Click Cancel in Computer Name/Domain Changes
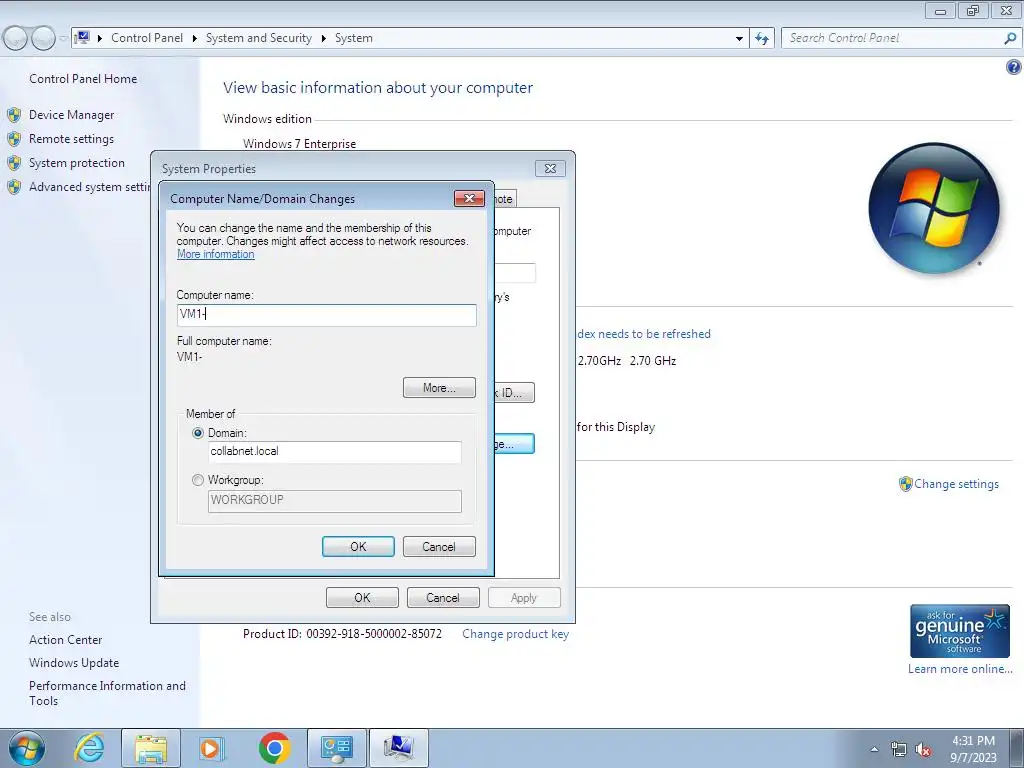The height and width of the screenshot is (768, 1024). click(x=439, y=547)
